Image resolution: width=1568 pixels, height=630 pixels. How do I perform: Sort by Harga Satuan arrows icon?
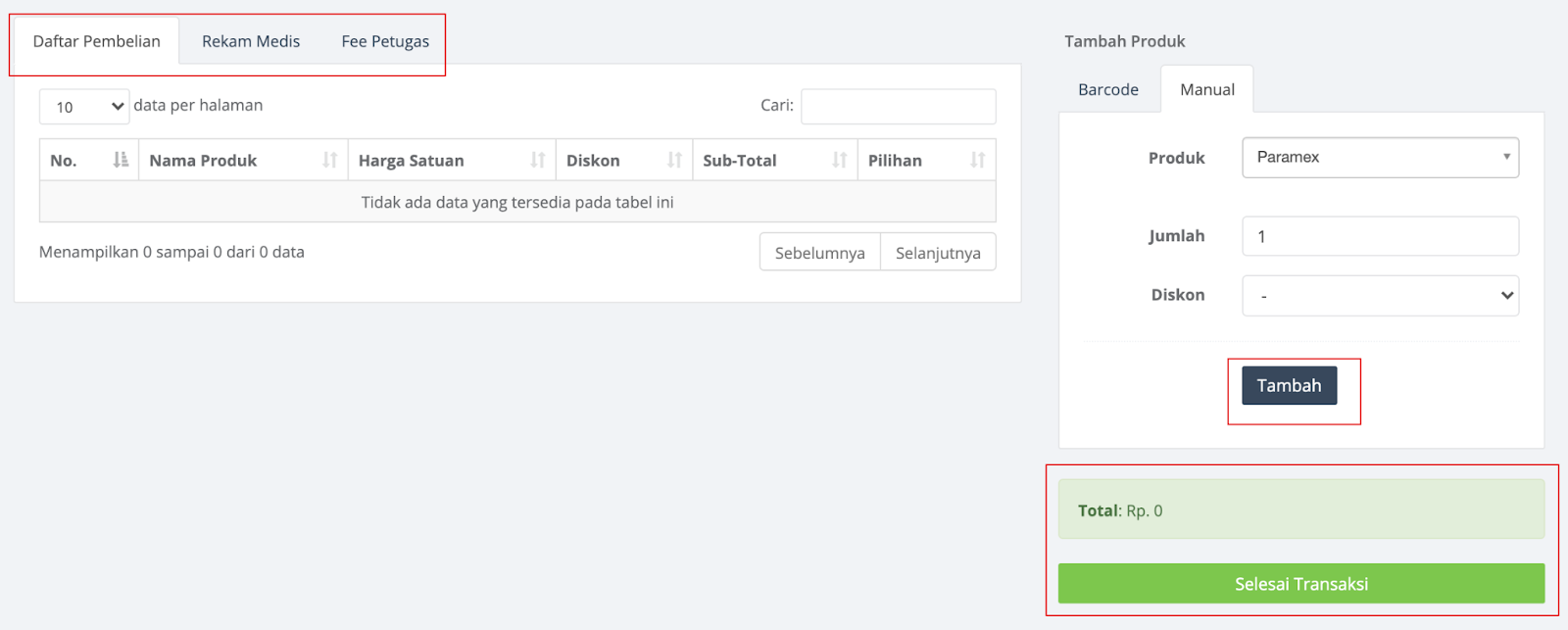[537, 160]
